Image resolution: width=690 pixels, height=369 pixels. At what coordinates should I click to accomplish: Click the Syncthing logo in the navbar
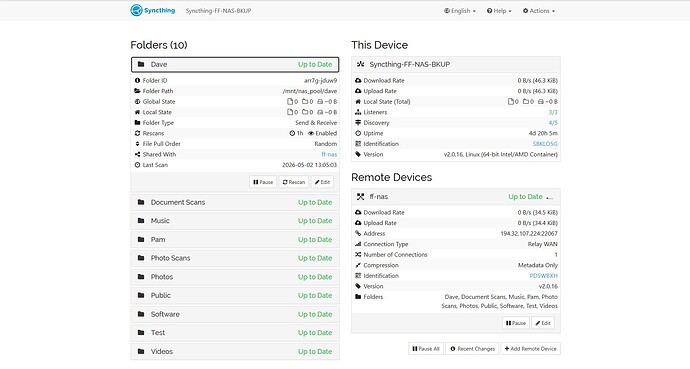[x=153, y=10]
